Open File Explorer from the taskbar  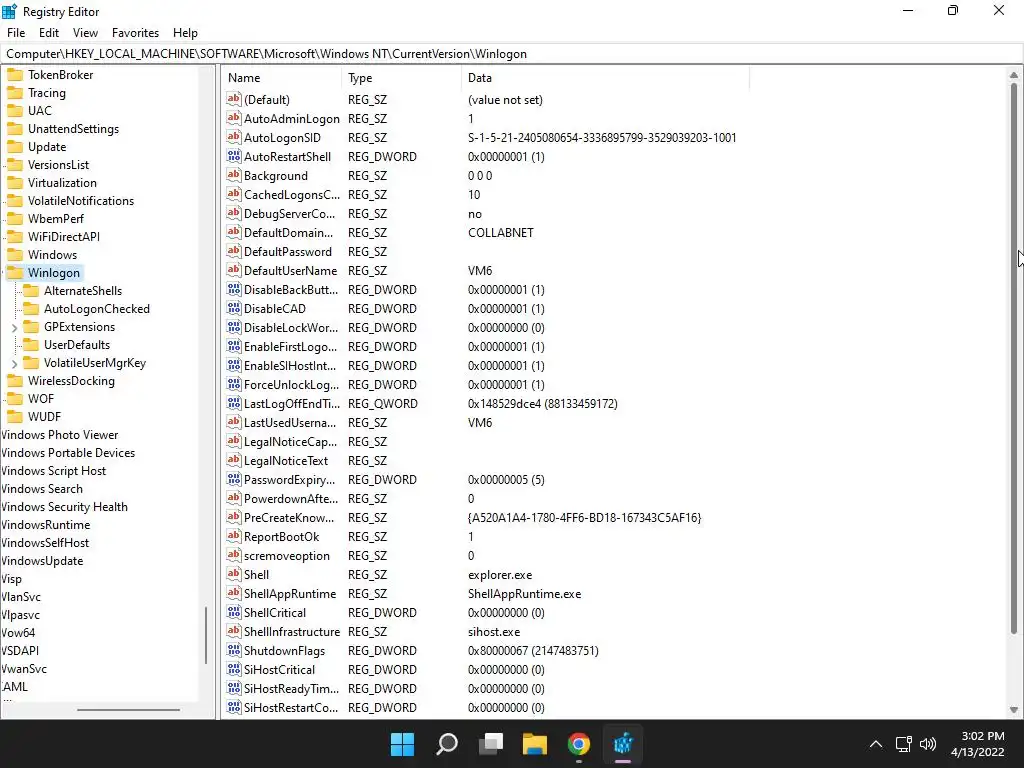(535, 744)
